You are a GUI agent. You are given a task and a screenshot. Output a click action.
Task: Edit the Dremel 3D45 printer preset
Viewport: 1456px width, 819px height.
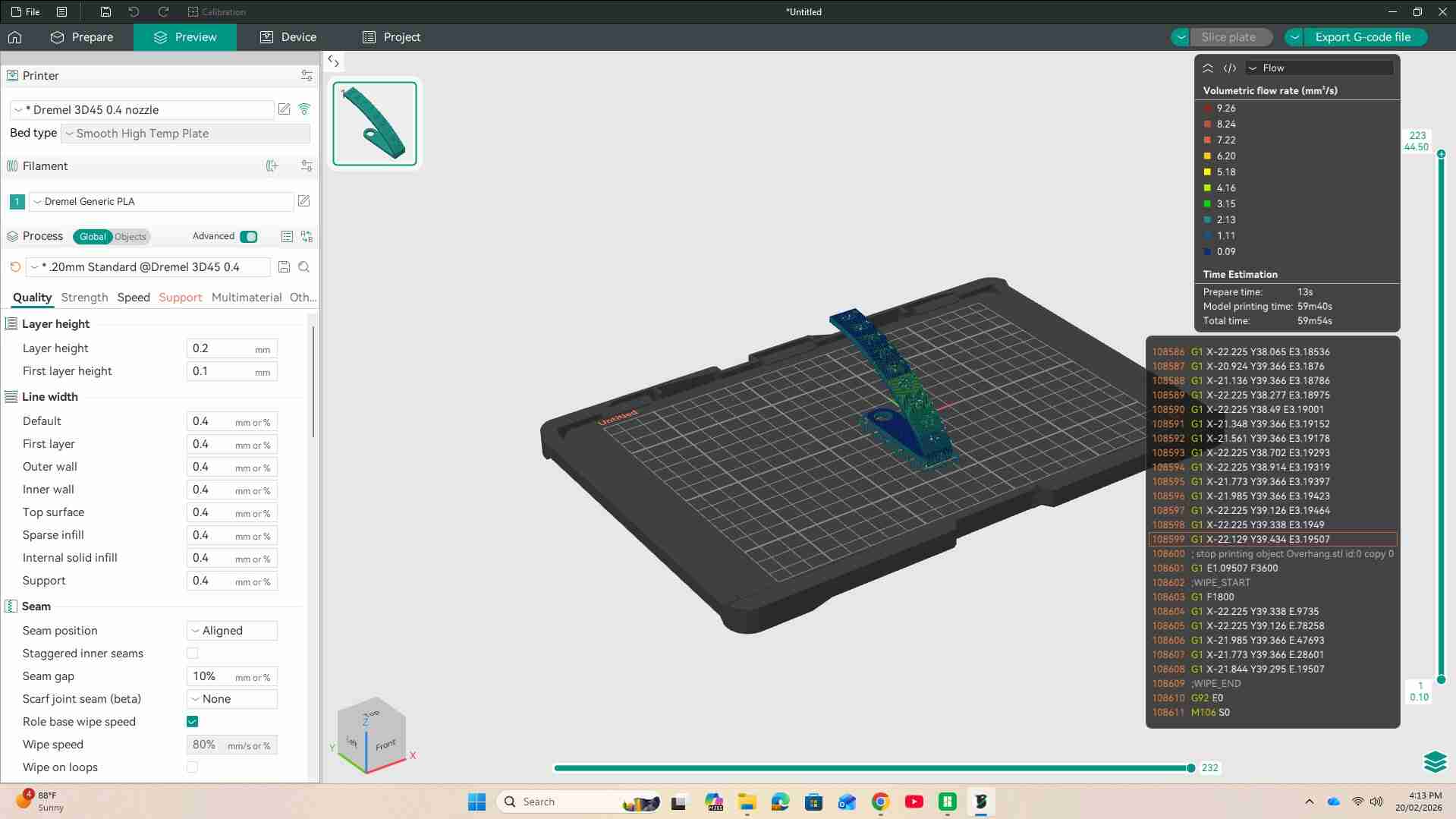click(x=285, y=109)
